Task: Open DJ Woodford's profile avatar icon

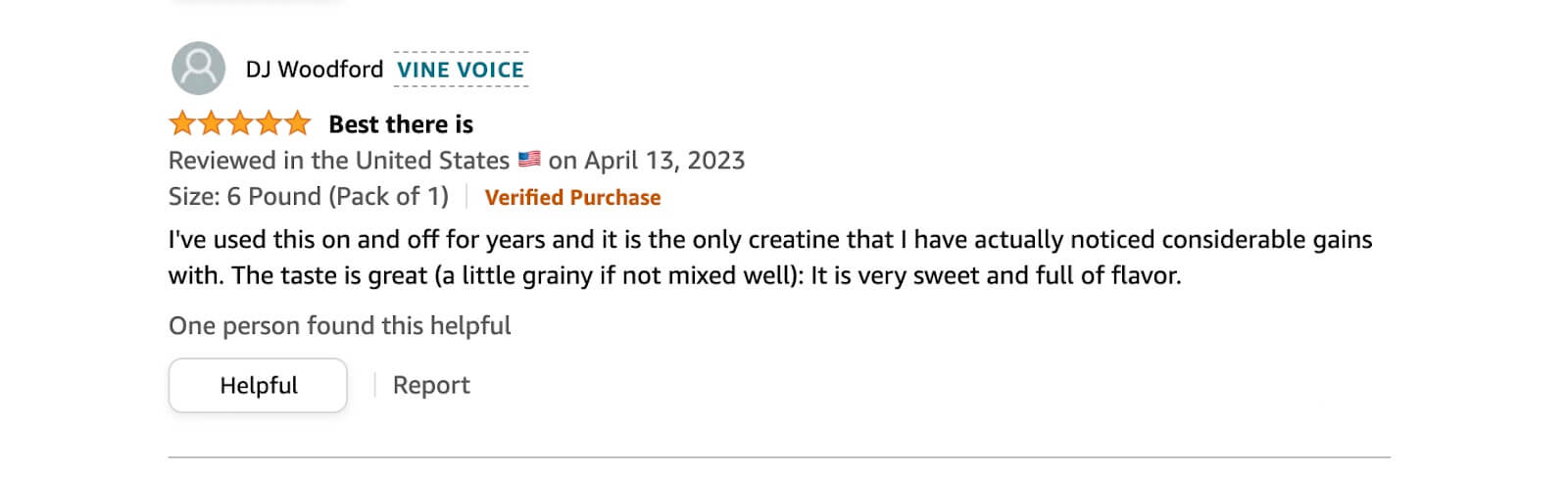Action: [x=199, y=68]
